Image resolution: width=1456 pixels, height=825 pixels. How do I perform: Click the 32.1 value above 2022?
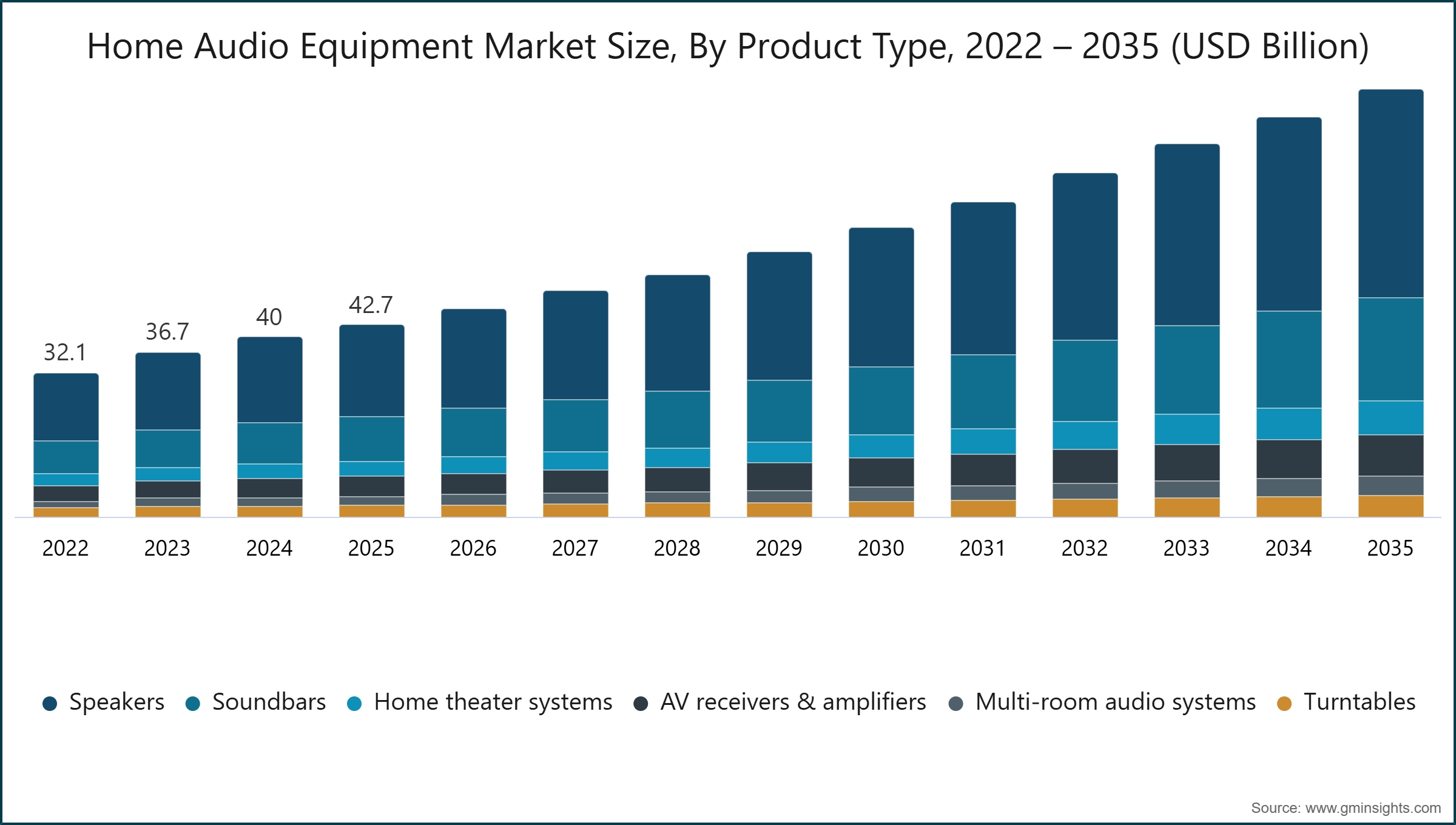click(66, 352)
